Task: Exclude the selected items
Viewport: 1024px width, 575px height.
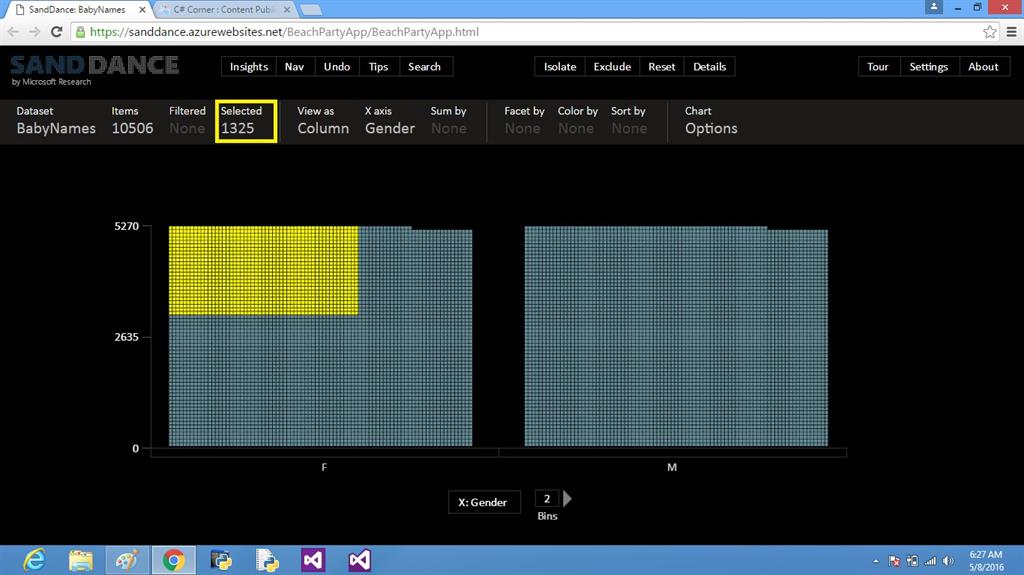Action: 613,67
